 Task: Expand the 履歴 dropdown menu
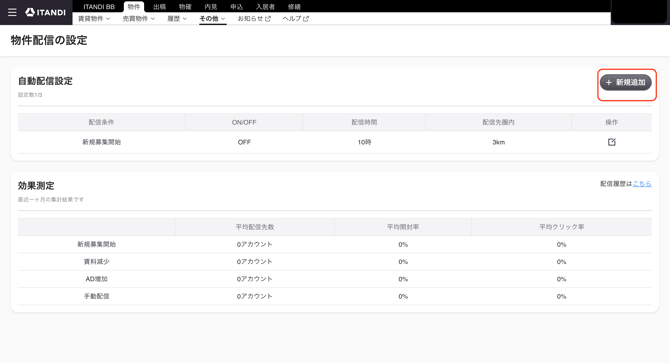pos(177,19)
